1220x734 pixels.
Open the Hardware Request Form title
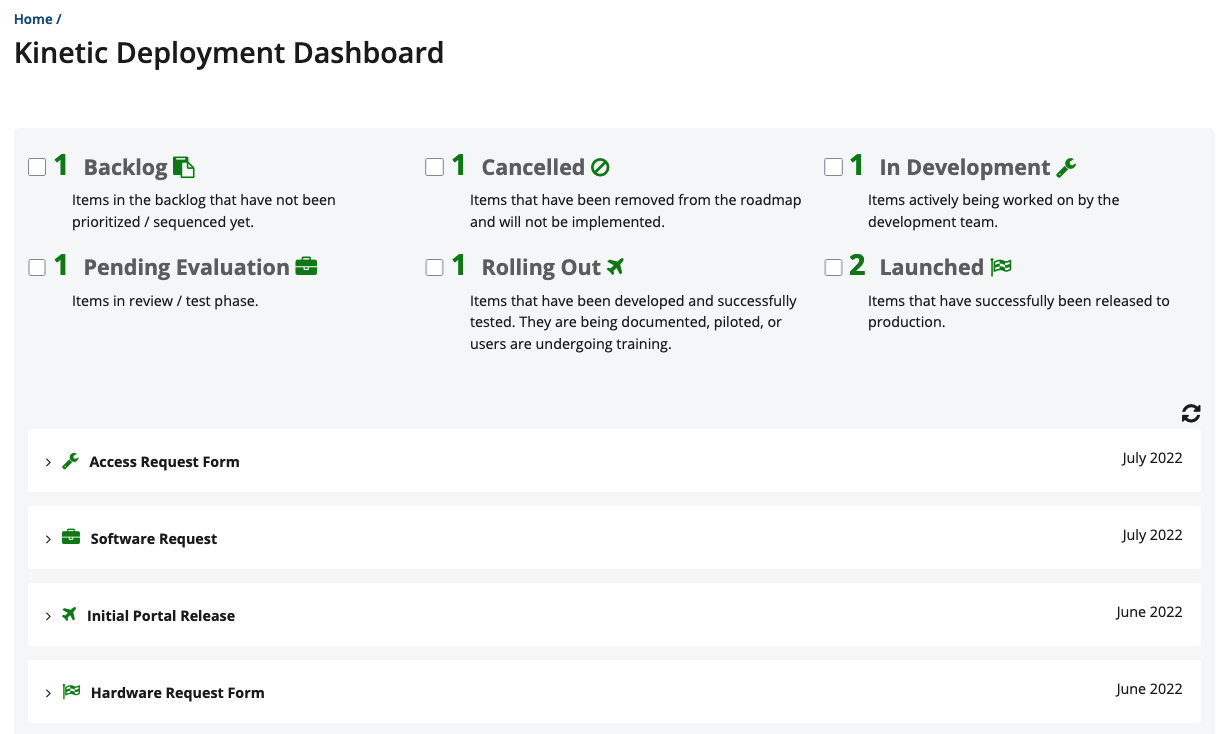pos(177,693)
